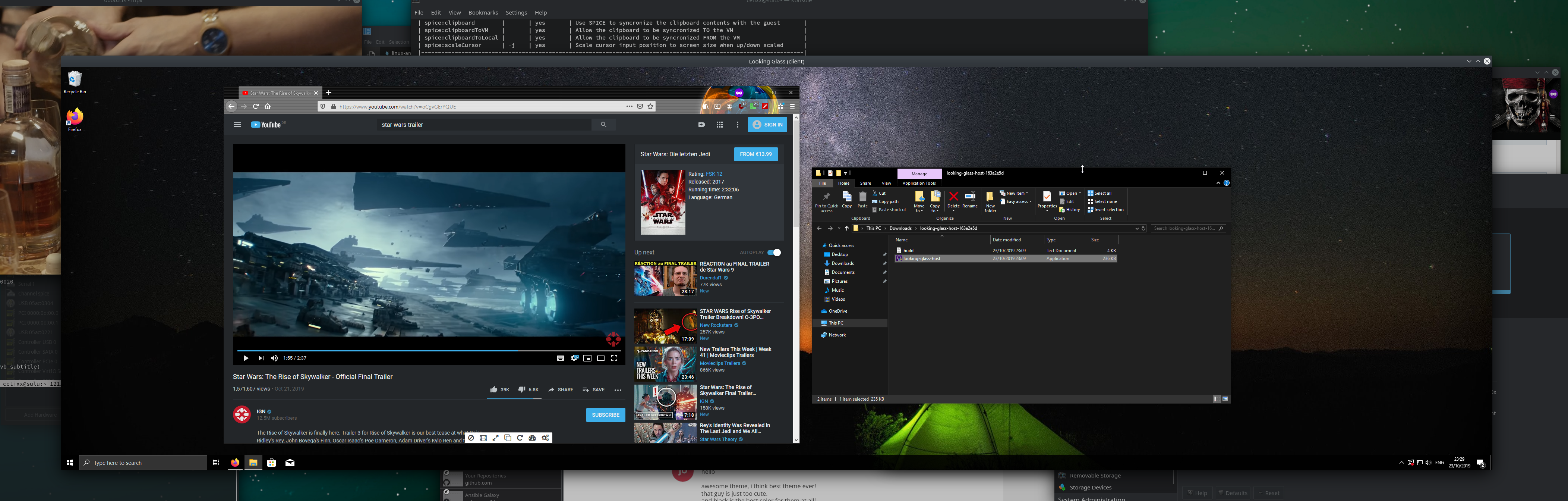The height and width of the screenshot is (501, 1568).
Task: Play the YouTube video
Action: pos(245,358)
